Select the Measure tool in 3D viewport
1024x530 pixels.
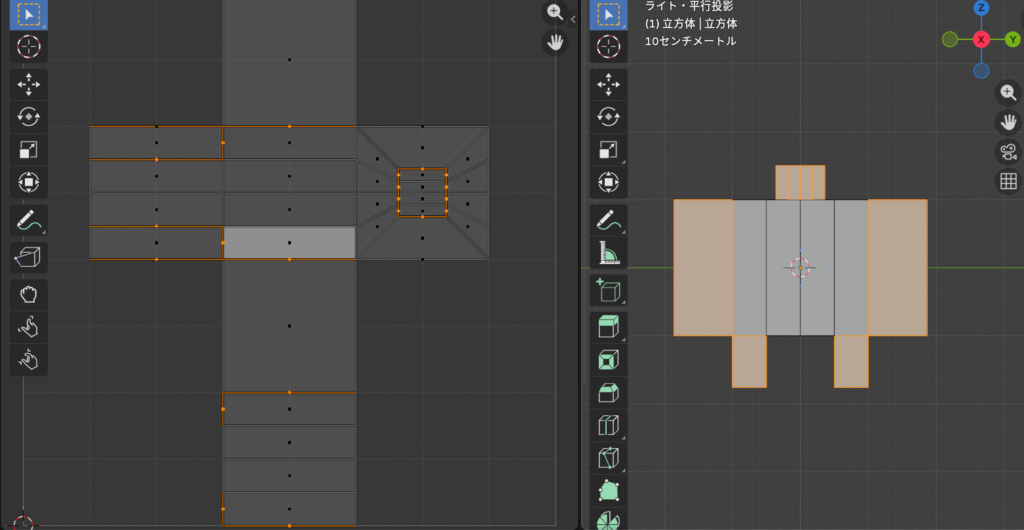(x=607, y=253)
